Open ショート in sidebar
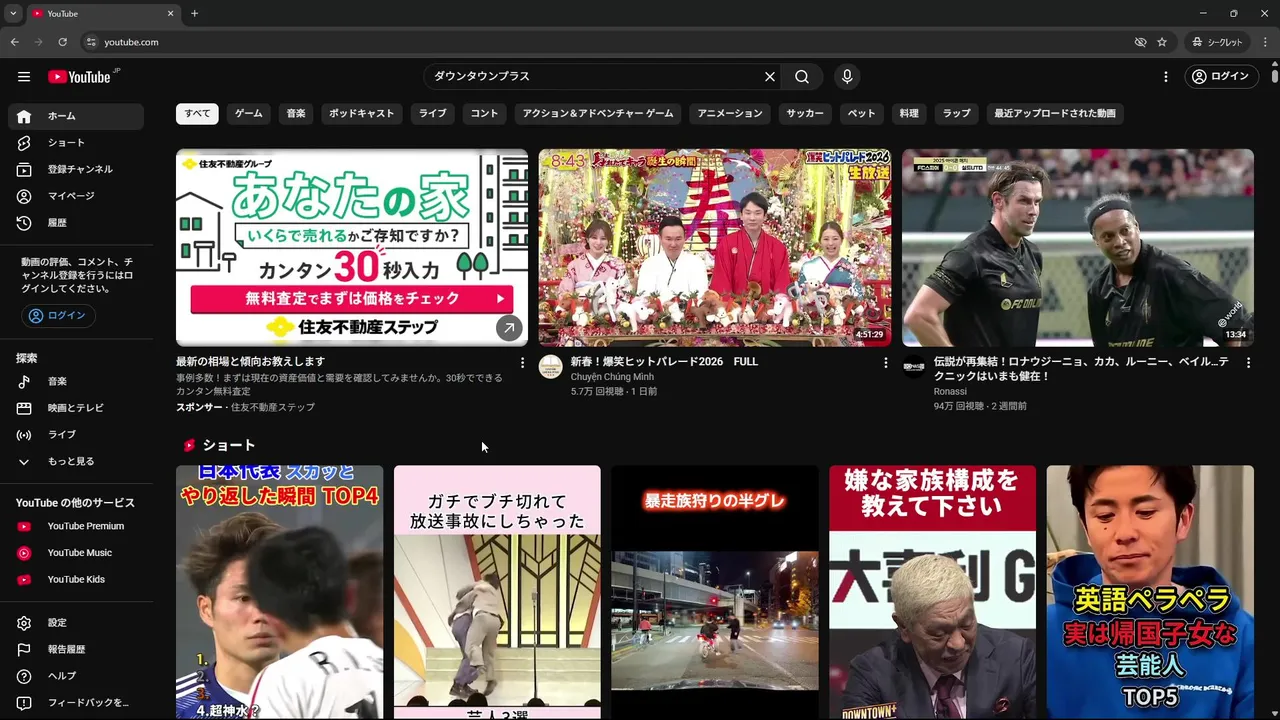The height and width of the screenshot is (720, 1280). click(76, 143)
